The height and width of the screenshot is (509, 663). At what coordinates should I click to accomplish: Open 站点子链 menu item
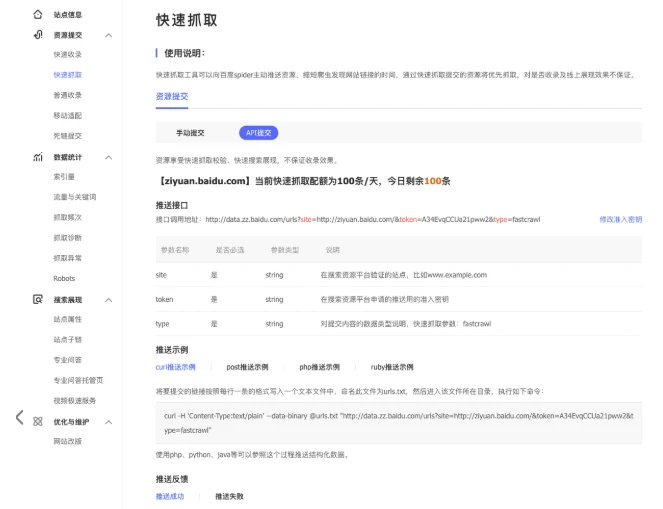(67, 339)
